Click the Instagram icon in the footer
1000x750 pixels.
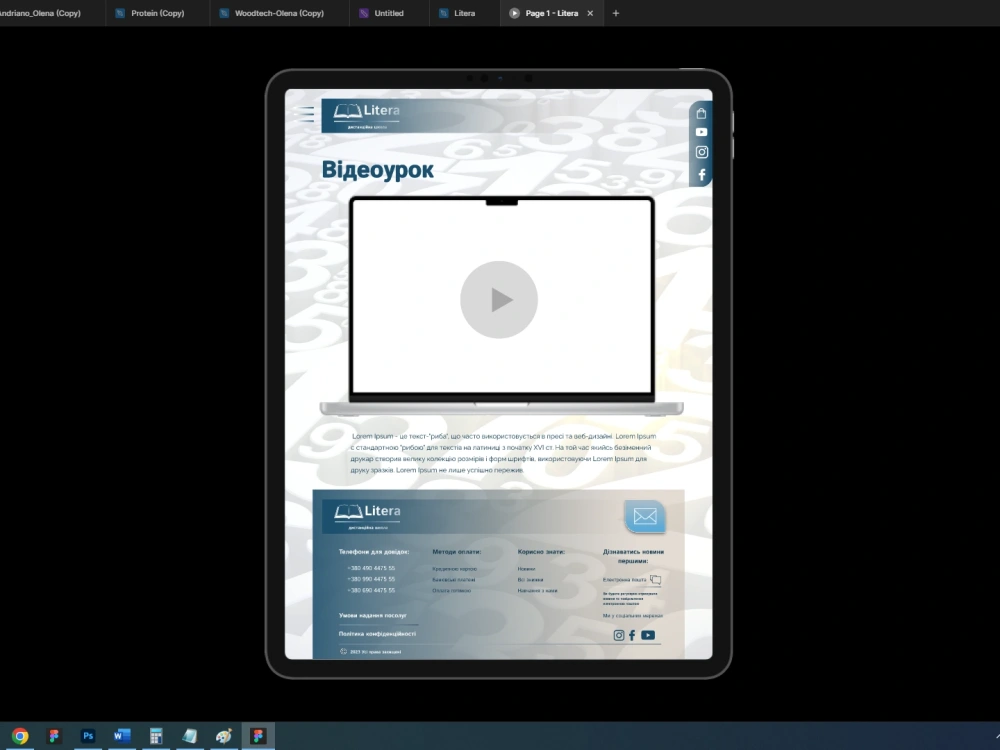(x=619, y=635)
